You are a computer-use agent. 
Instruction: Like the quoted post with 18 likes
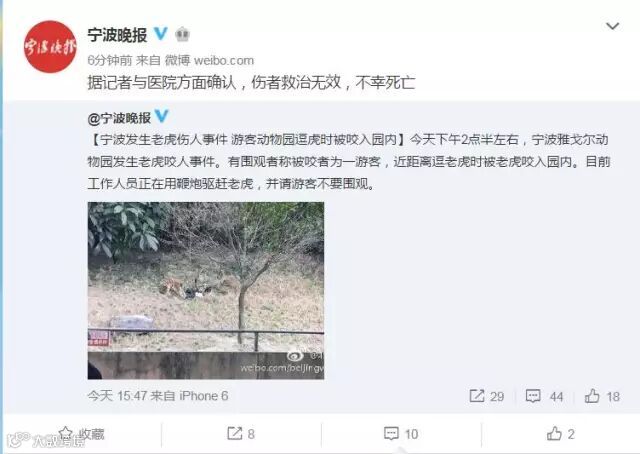(x=602, y=396)
